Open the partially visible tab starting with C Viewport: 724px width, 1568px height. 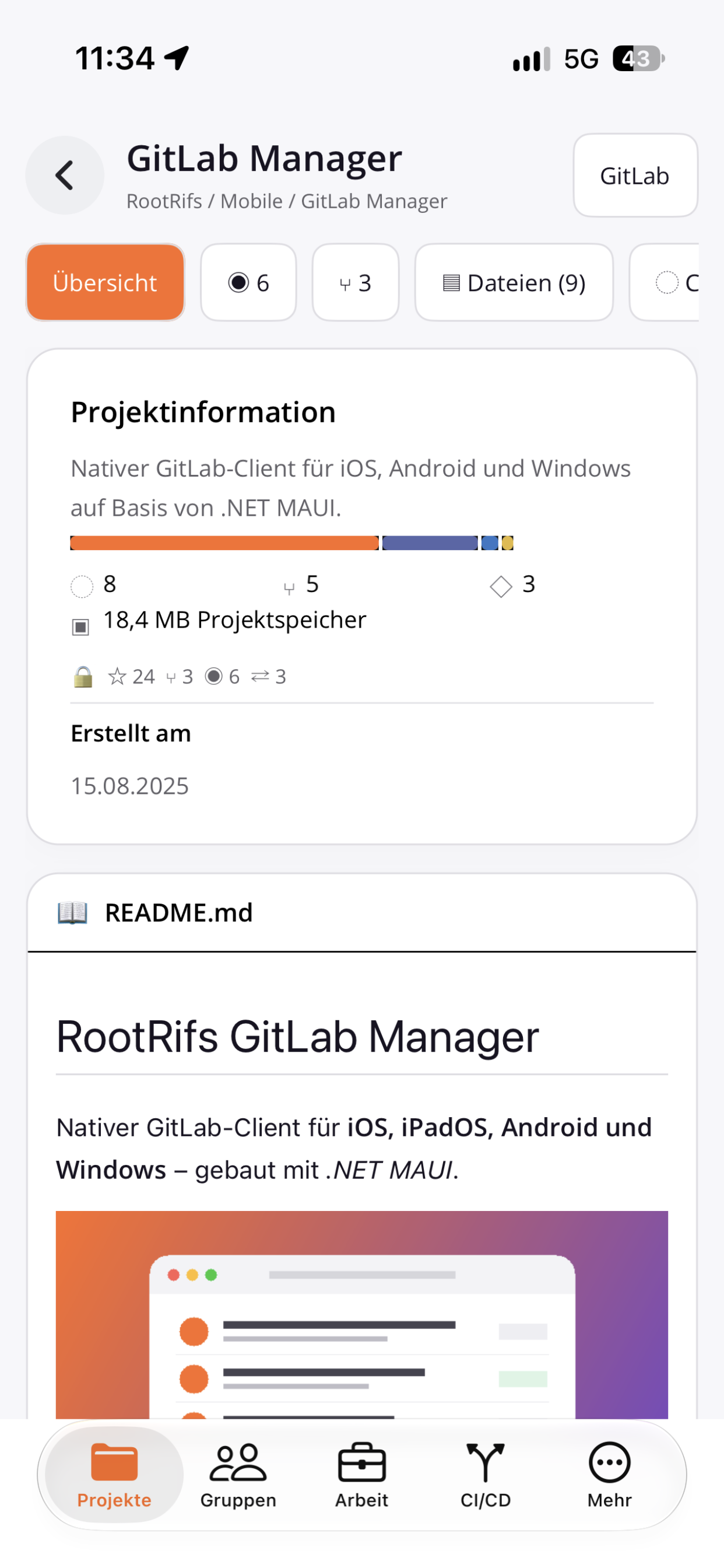665,282
